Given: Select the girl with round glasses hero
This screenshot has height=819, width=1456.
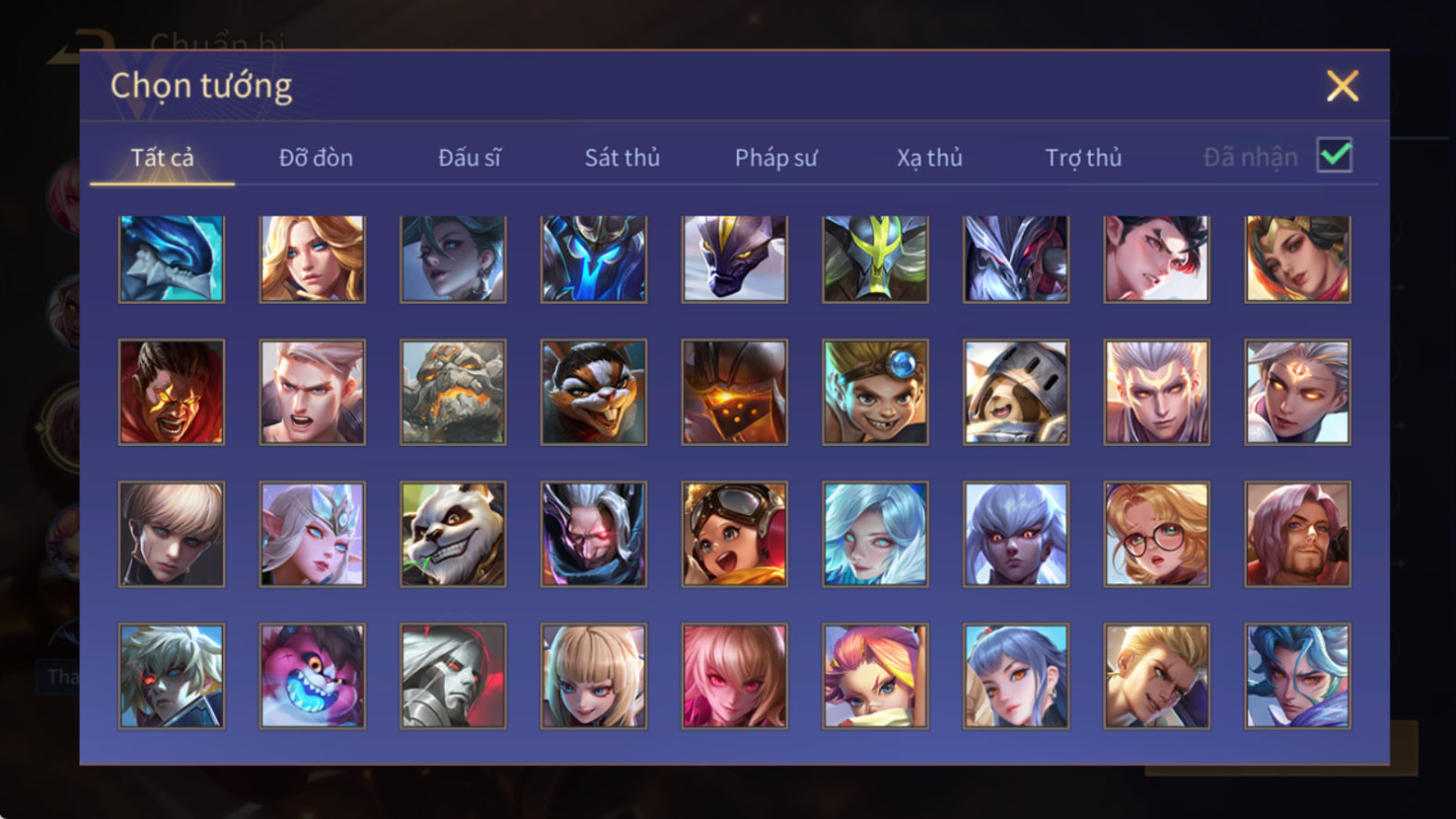Looking at the screenshot, I should tap(1157, 534).
